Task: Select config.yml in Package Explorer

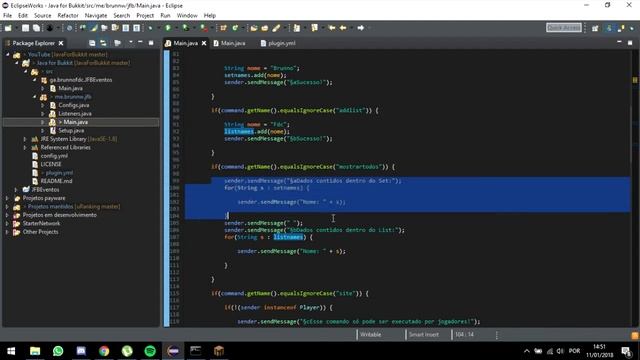Action: coord(54,156)
